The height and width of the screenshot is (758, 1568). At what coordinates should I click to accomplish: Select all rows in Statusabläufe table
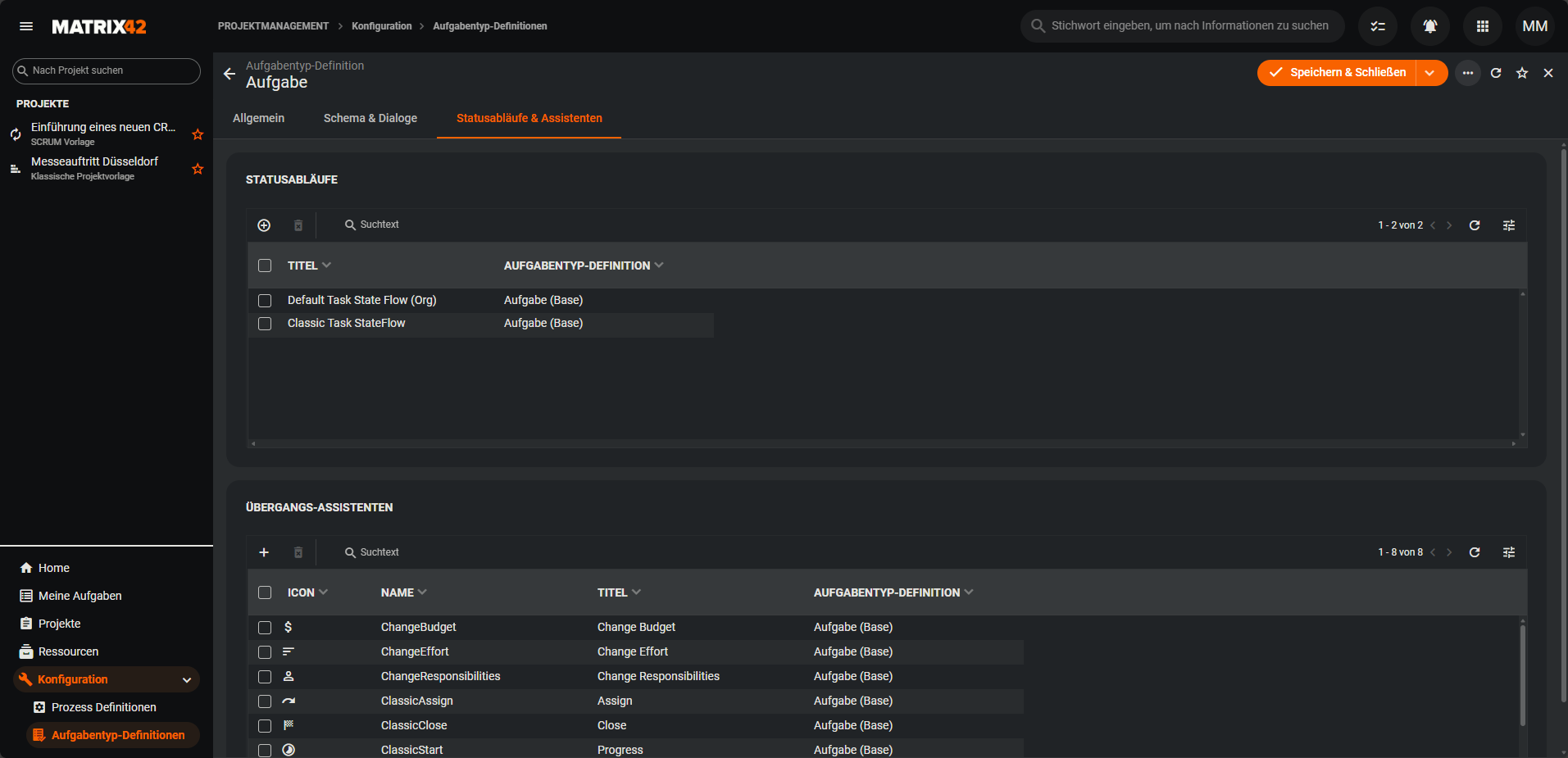265,266
